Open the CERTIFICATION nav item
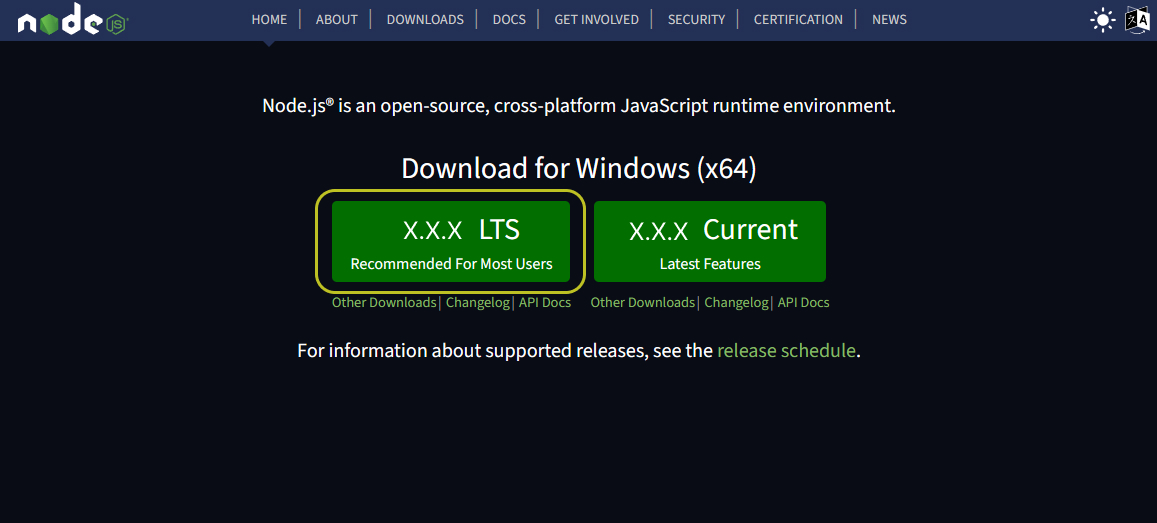This screenshot has height=523, width=1157. click(798, 20)
